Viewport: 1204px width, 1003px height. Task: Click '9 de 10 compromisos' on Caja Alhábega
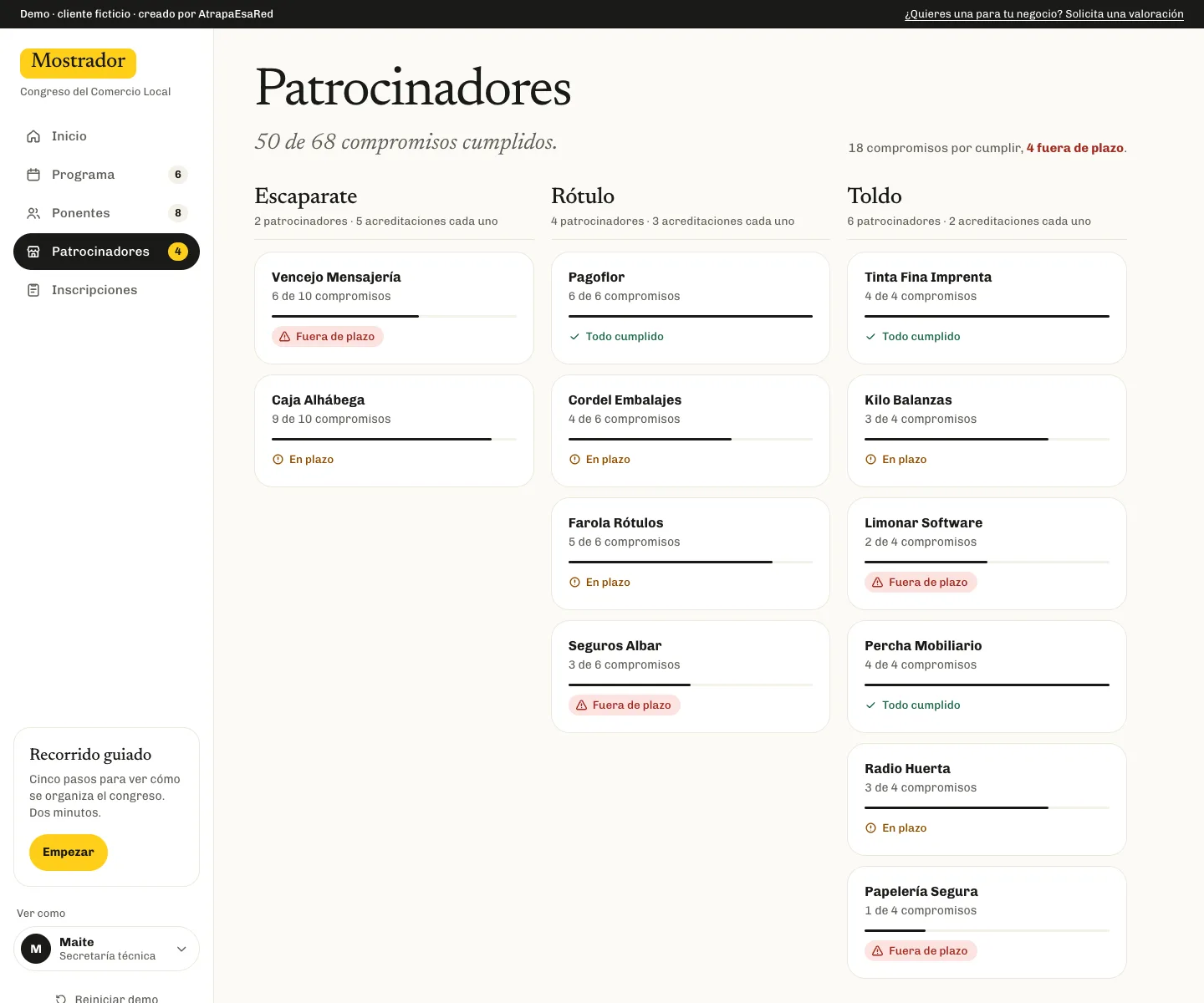click(331, 420)
